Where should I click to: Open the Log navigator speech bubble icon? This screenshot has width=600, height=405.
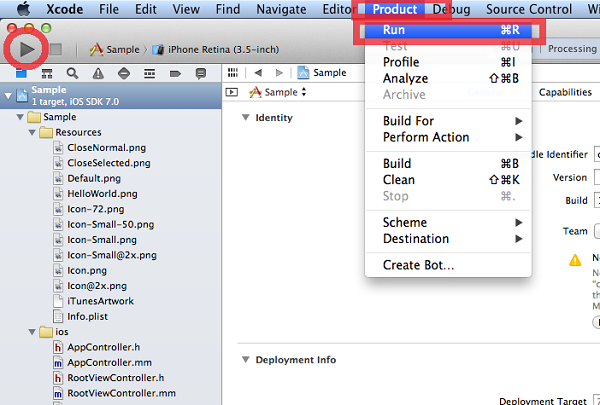(201, 73)
